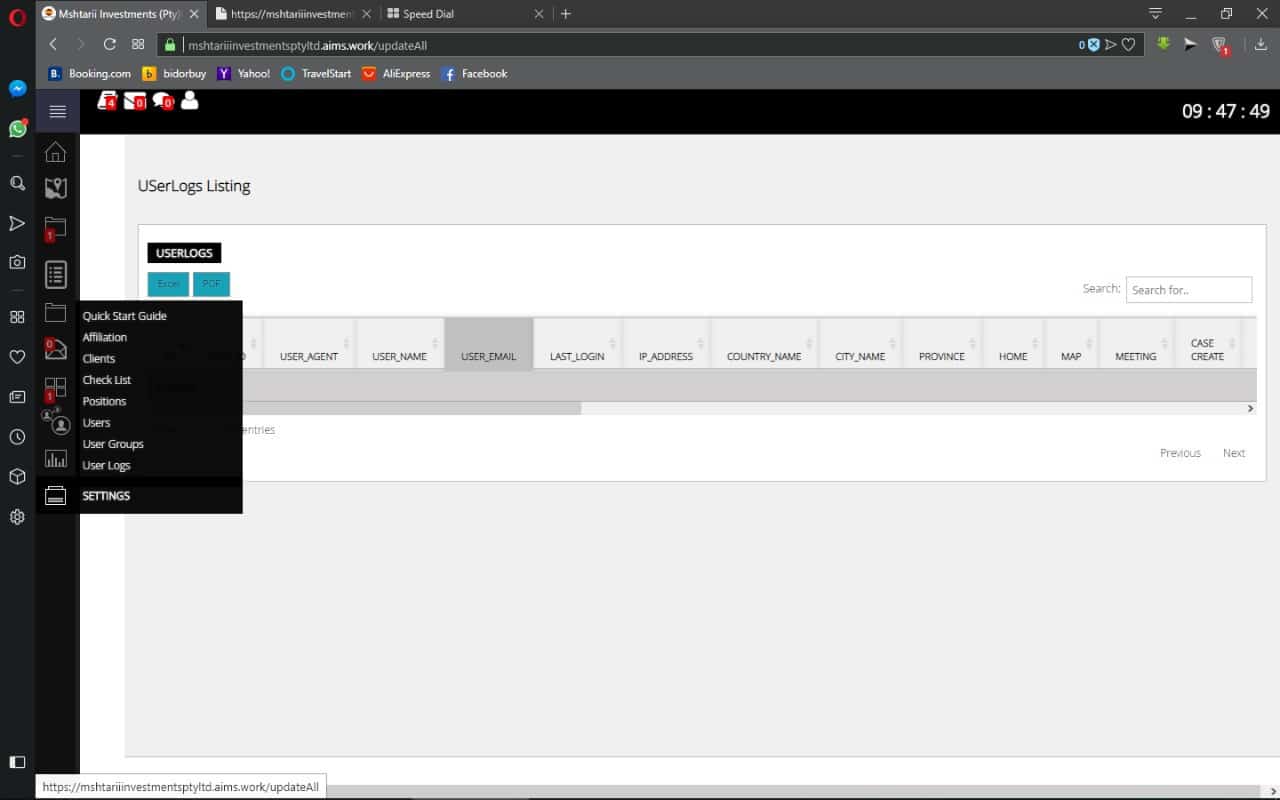This screenshot has height=800, width=1280.
Task: Click the table scrollbar right arrow
Action: (1250, 408)
